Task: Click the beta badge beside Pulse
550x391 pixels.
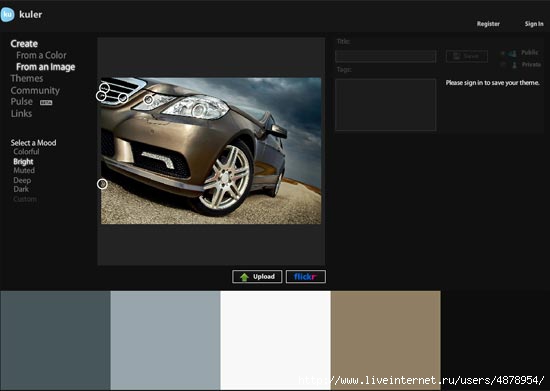Action: 46,103
